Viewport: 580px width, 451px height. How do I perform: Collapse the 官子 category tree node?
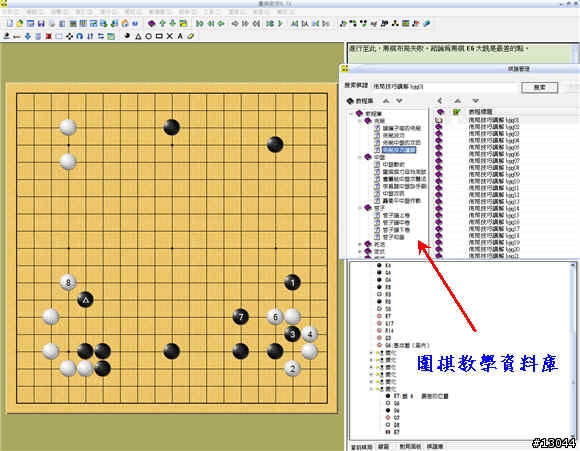click(x=360, y=208)
